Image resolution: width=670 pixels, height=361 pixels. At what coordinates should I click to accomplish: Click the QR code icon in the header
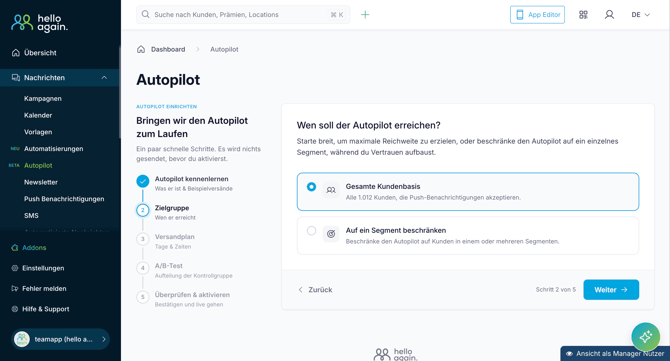point(583,15)
